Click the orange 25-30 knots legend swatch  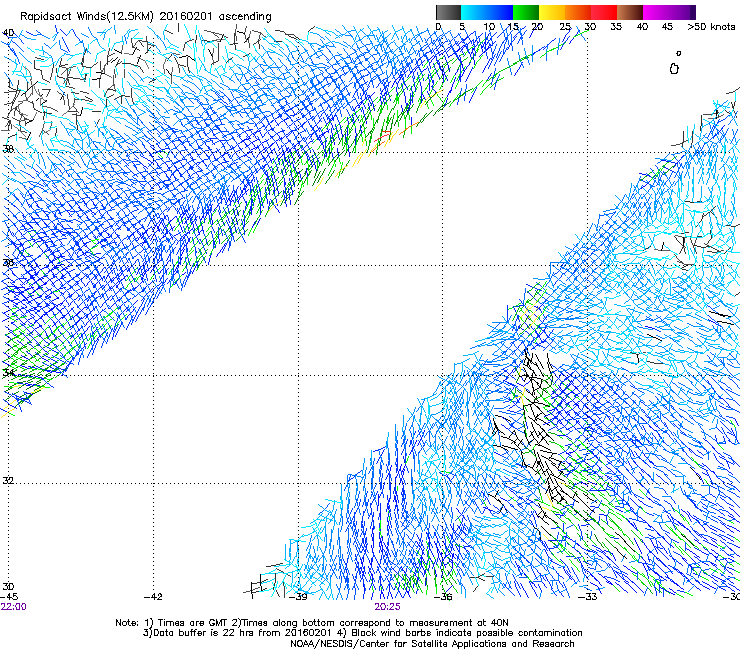click(578, 12)
